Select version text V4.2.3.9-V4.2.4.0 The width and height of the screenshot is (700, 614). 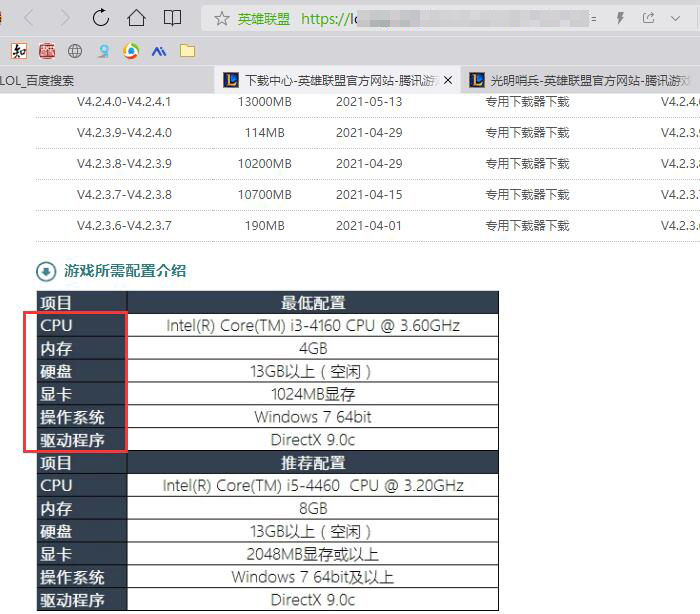tap(124, 133)
